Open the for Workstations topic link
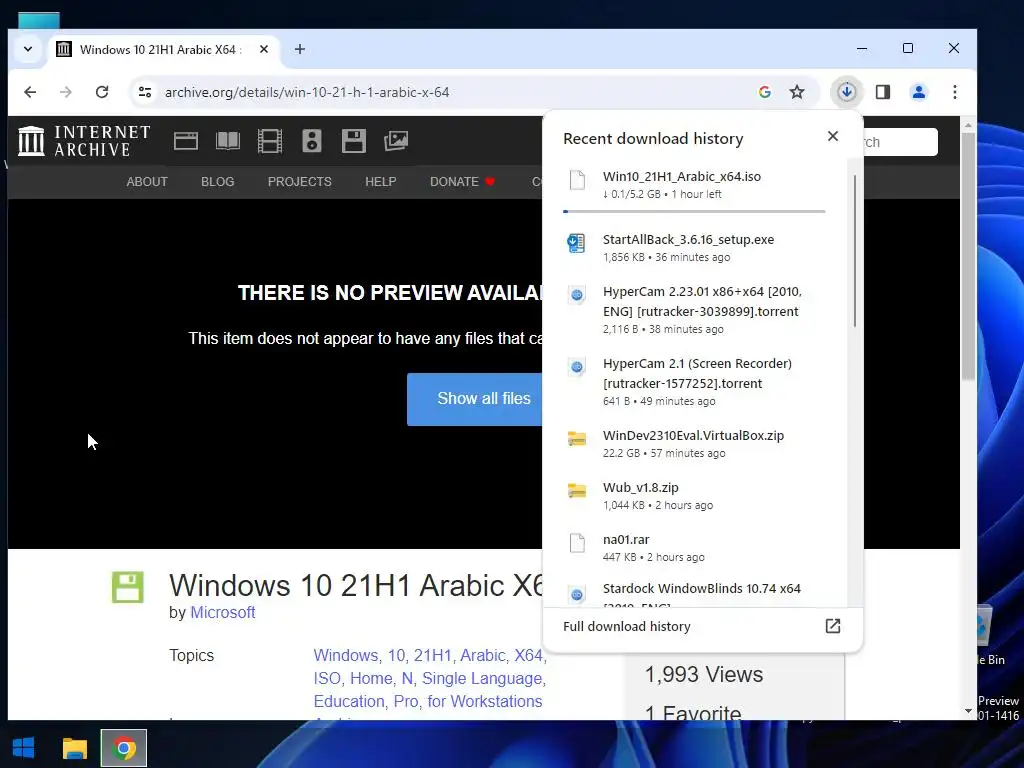The height and width of the screenshot is (768, 1024). point(485,701)
